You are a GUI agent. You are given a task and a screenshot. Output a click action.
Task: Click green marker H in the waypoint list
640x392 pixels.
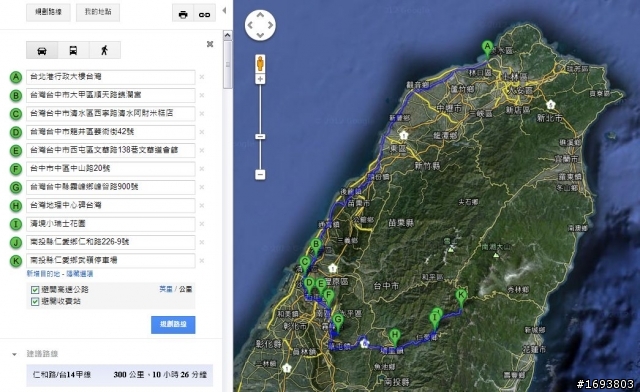pyautogui.click(x=16, y=205)
